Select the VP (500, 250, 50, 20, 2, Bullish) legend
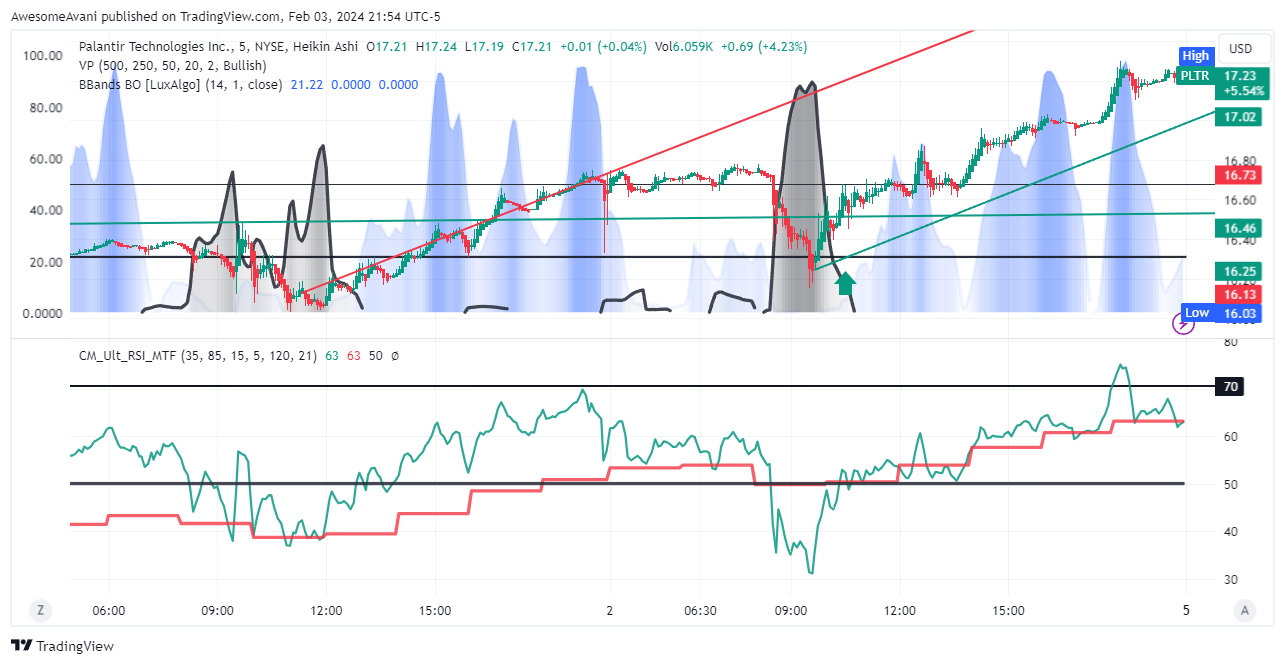Screen dimensions: 1285x665 point(172,65)
